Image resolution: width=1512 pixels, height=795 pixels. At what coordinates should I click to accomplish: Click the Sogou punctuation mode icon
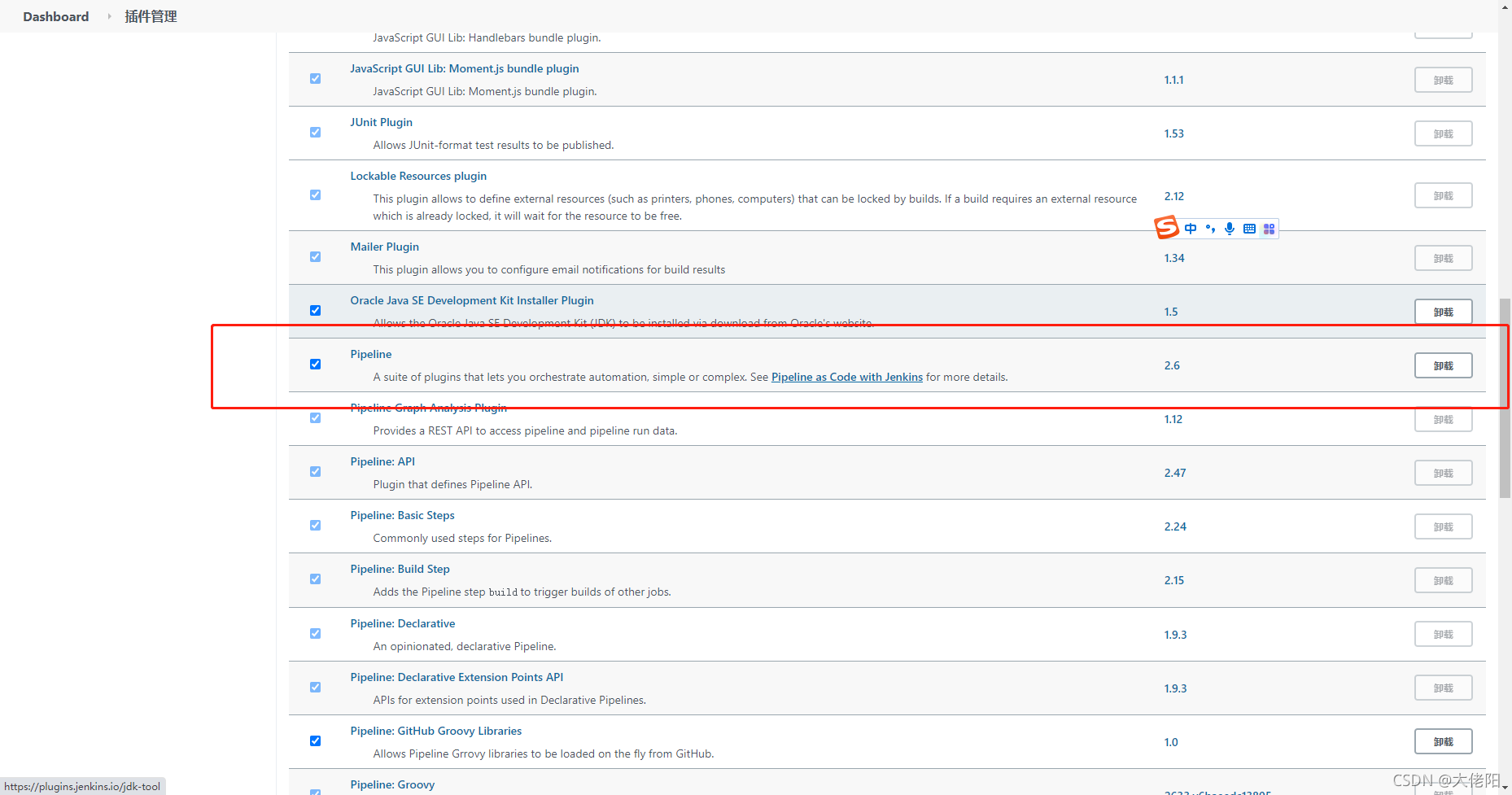pos(1210,229)
